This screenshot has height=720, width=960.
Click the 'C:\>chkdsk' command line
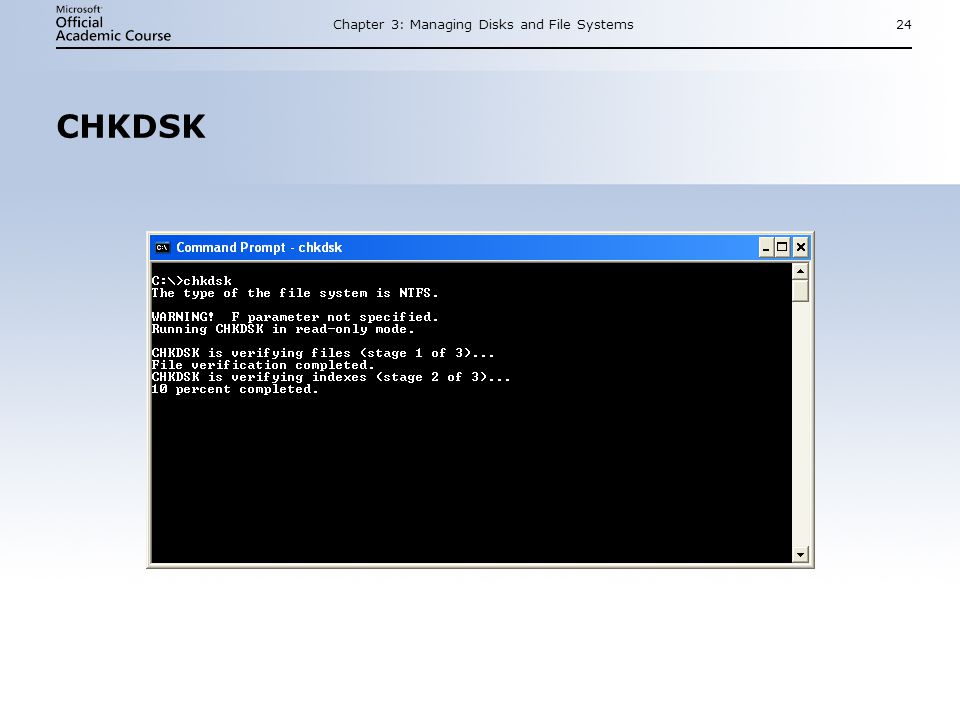pos(192,281)
